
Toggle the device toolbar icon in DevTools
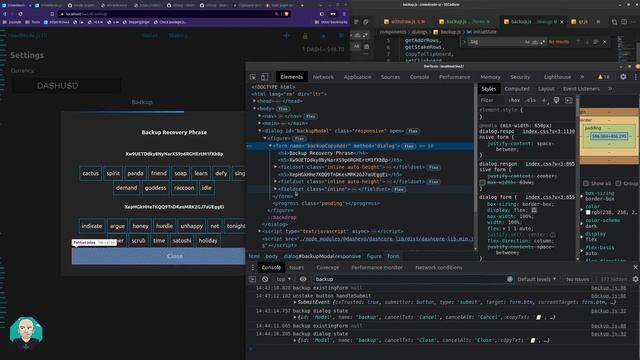point(264,77)
